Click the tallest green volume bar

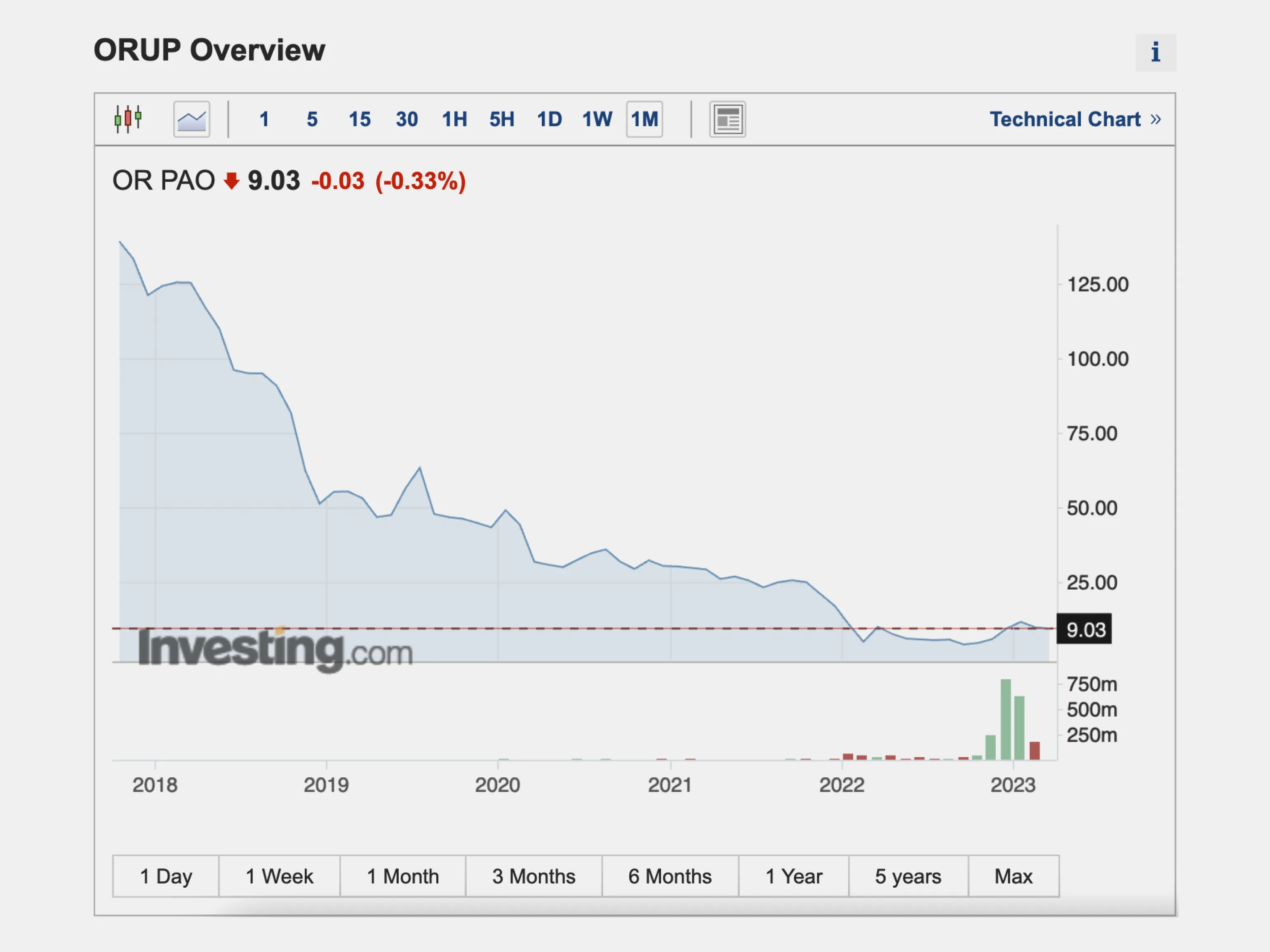click(x=1005, y=720)
